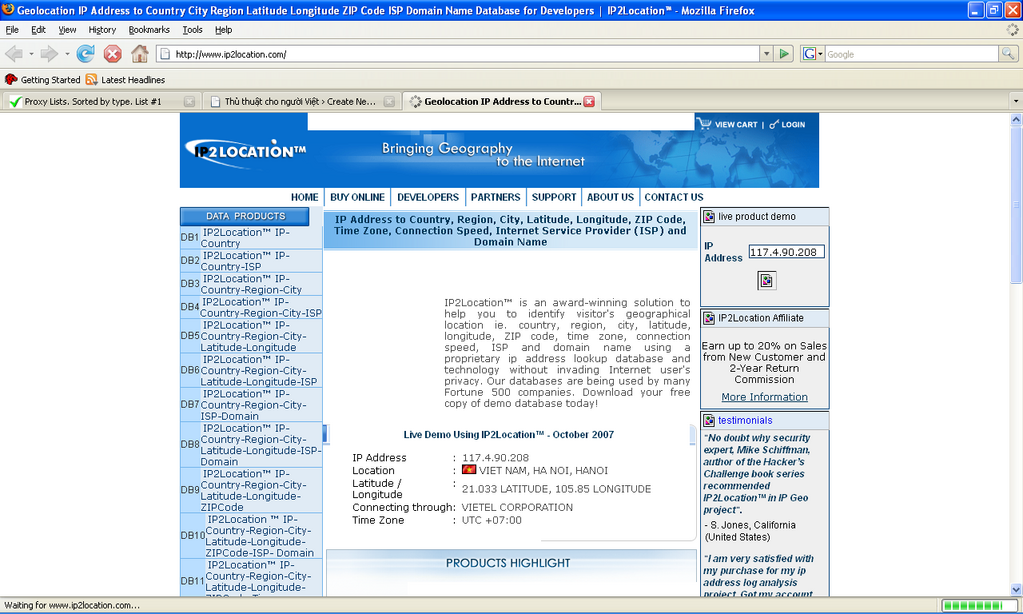Open the Tools menu
Image resolution: width=1023 pixels, height=614 pixels.
(x=192, y=29)
